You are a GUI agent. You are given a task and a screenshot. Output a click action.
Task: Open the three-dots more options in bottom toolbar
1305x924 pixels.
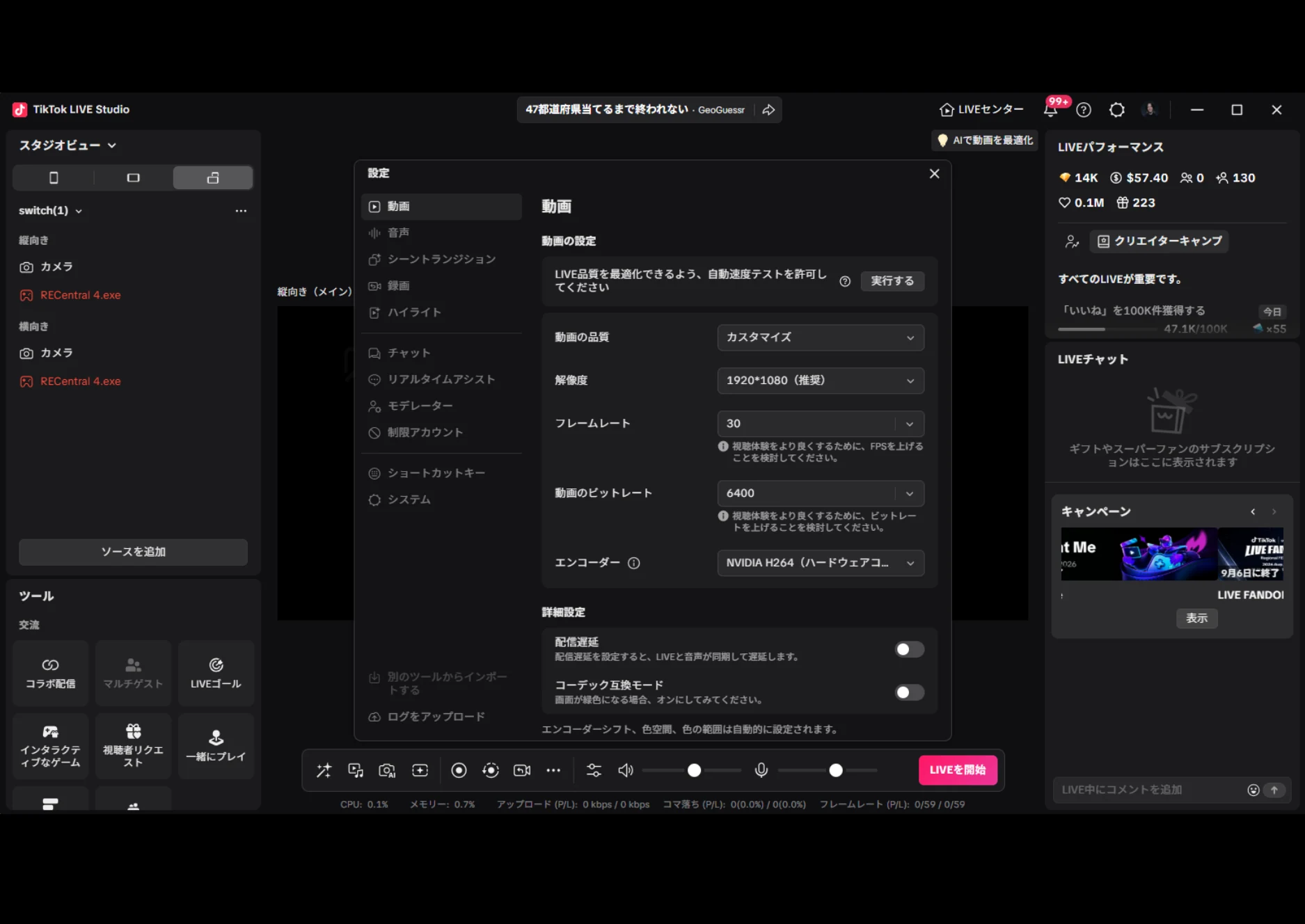pyautogui.click(x=553, y=770)
